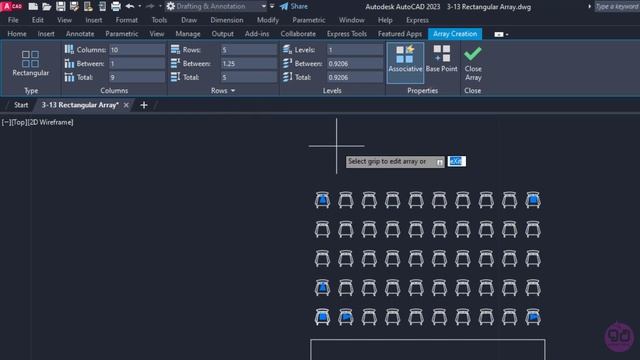The height and width of the screenshot is (360, 640).
Task: Click the Base Point button
Action: (x=442, y=59)
